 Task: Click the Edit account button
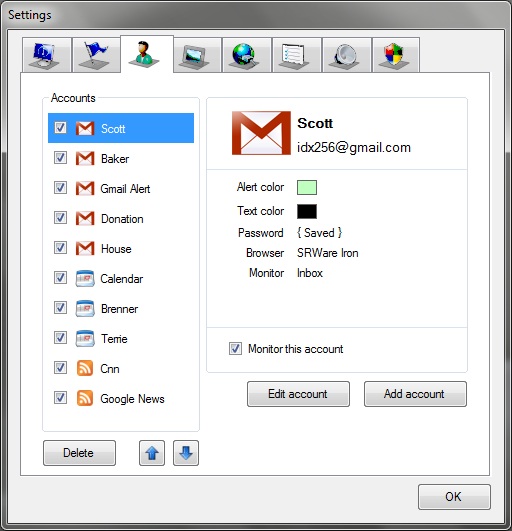[x=298, y=394]
